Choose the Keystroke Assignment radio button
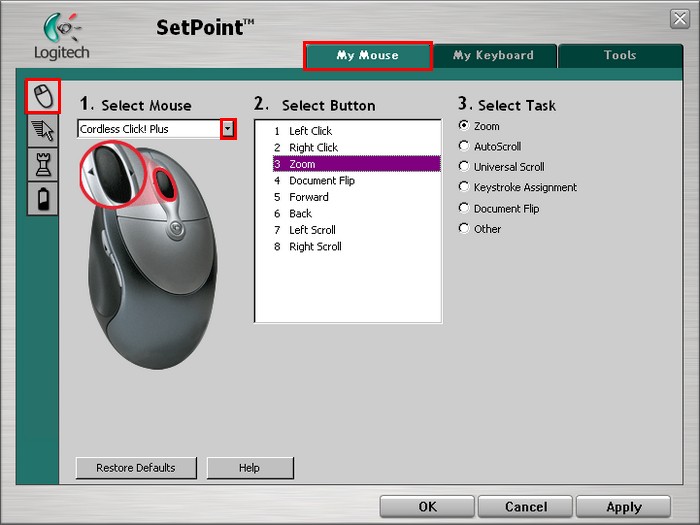The image size is (700, 525). click(518, 187)
